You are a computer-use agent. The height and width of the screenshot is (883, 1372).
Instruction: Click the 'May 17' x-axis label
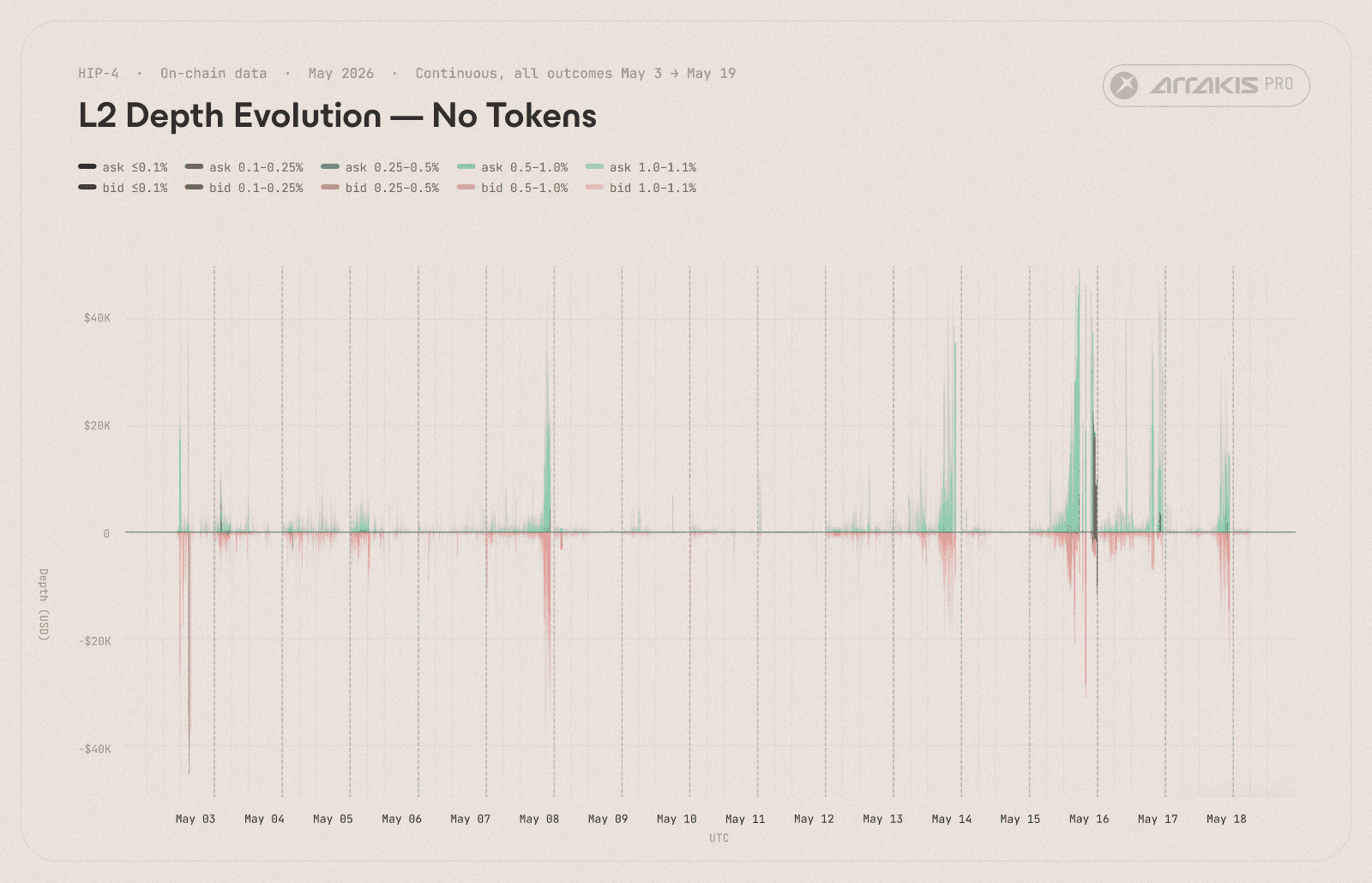[x=1158, y=819]
